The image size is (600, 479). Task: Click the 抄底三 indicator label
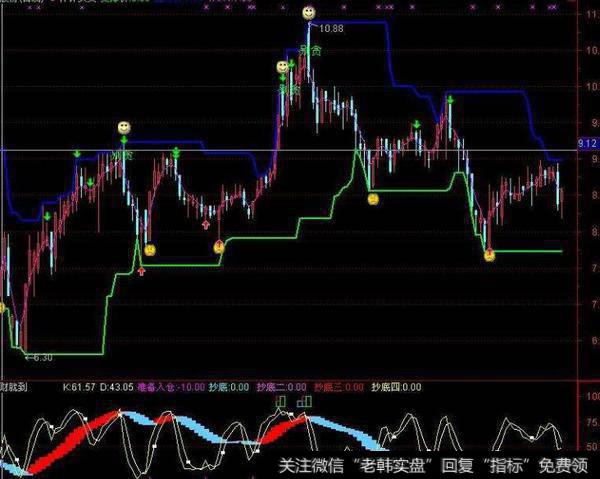click(x=329, y=385)
